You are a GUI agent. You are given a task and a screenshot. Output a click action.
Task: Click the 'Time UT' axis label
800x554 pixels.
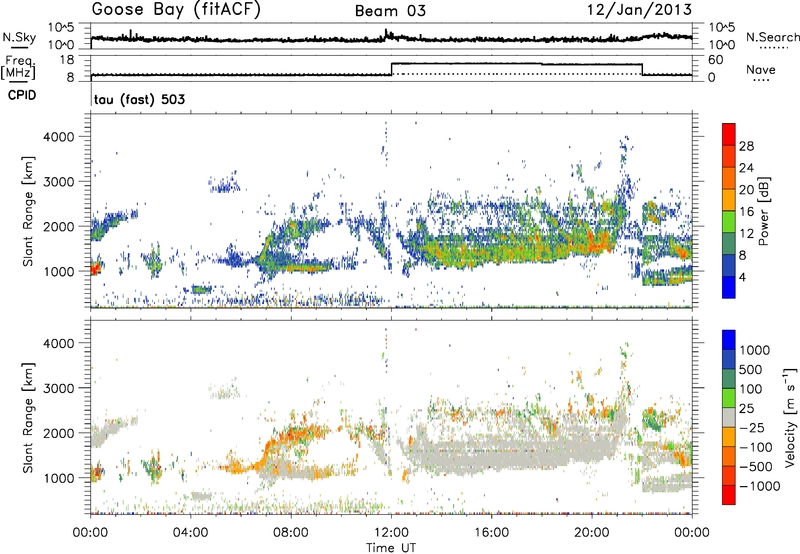tap(391, 548)
